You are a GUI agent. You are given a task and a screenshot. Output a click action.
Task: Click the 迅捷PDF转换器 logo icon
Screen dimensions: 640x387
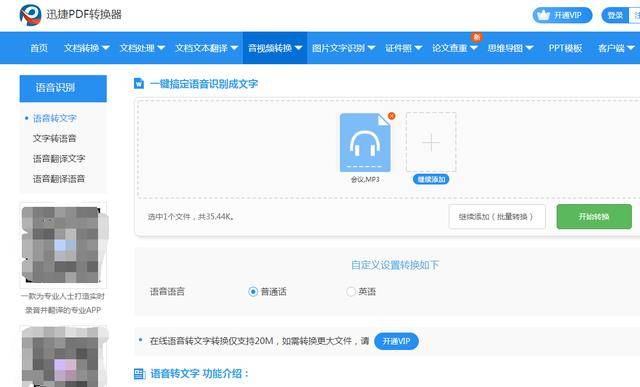[x=30, y=15]
